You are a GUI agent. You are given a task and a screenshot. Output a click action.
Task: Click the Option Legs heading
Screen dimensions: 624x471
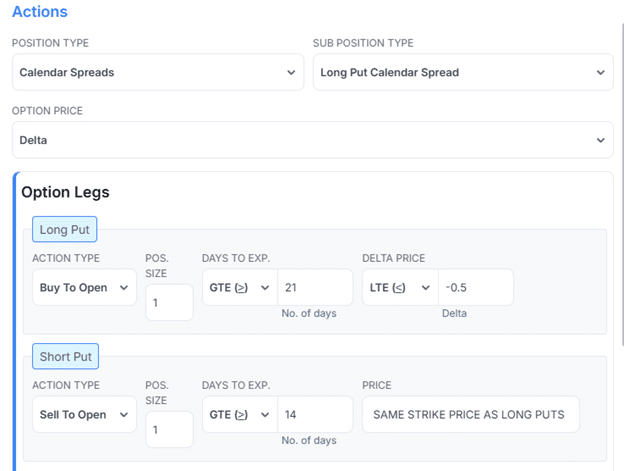click(x=65, y=192)
